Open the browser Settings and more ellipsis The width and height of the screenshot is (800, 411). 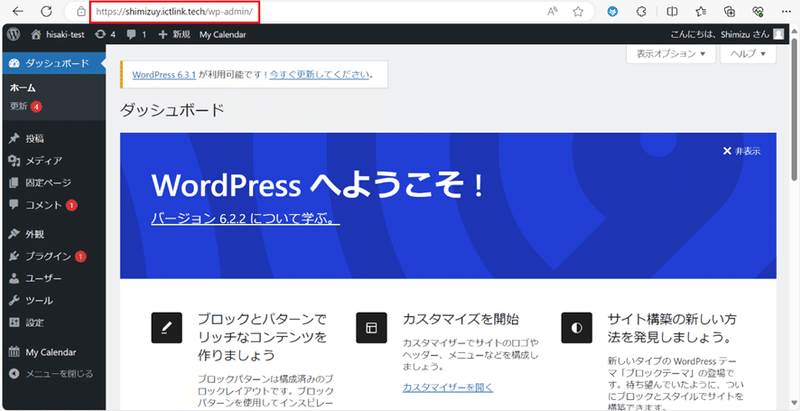788,11
